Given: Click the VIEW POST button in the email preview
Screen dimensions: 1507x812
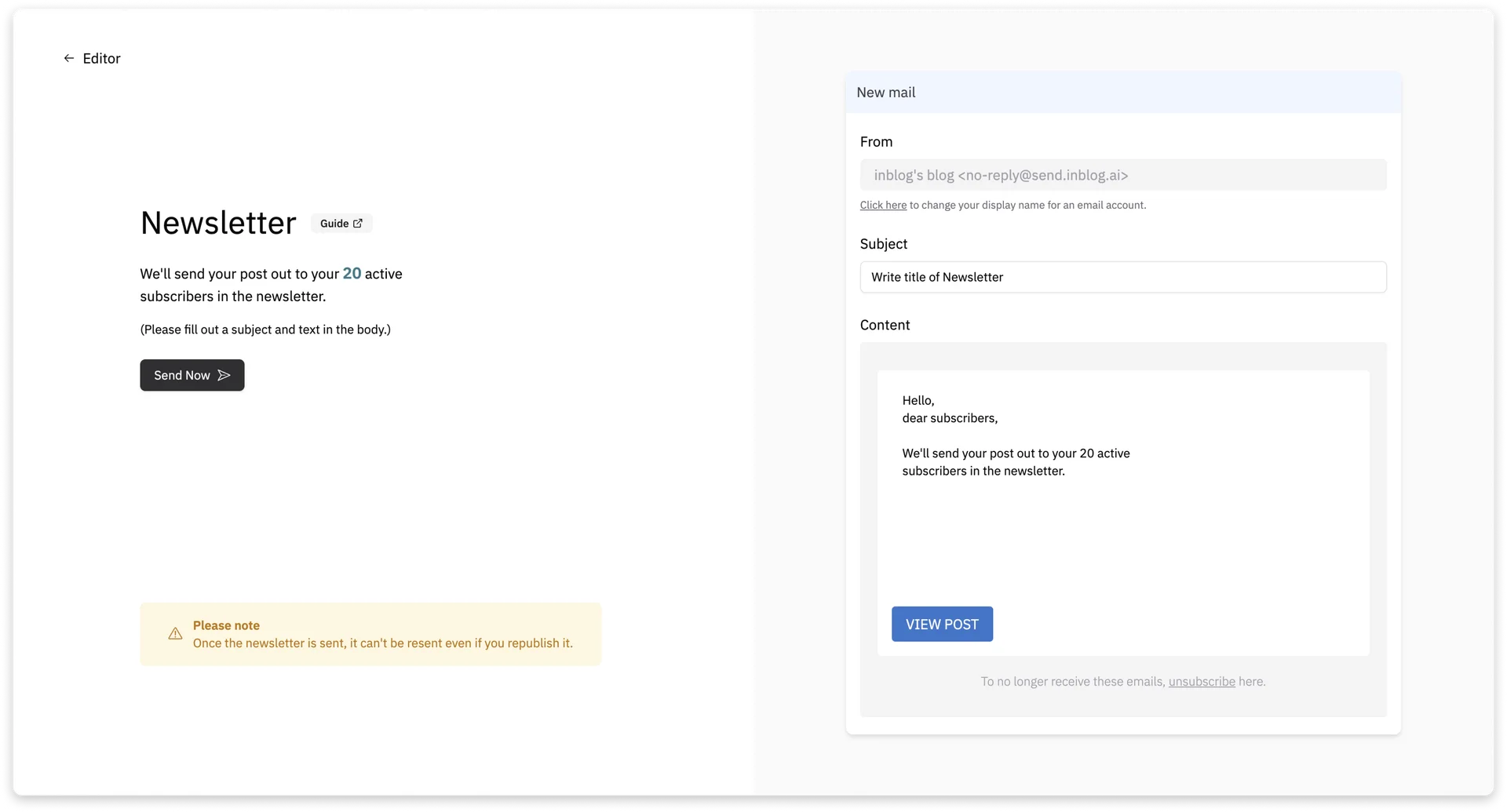Looking at the screenshot, I should click(x=942, y=624).
